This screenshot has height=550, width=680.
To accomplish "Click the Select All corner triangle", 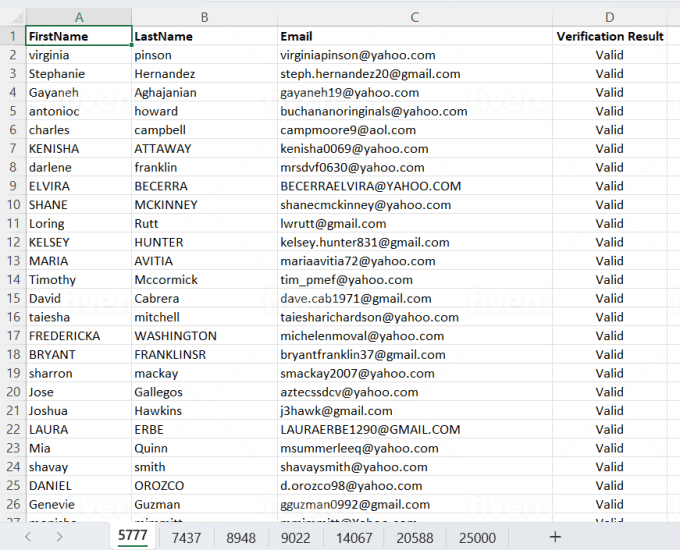I will (12, 16).
